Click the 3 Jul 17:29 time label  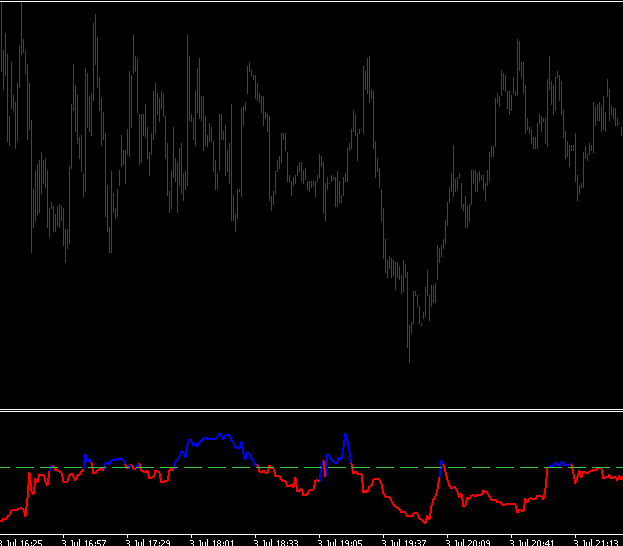pos(148,543)
